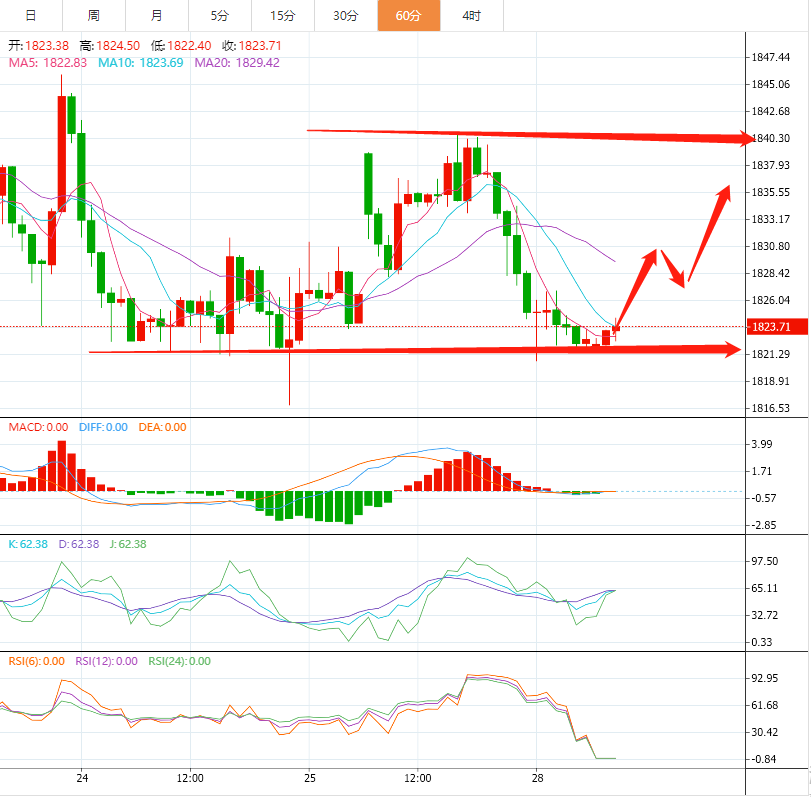Click the -2.85 MACD axis label
Screen dimensions: 811x797
(x=763, y=525)
